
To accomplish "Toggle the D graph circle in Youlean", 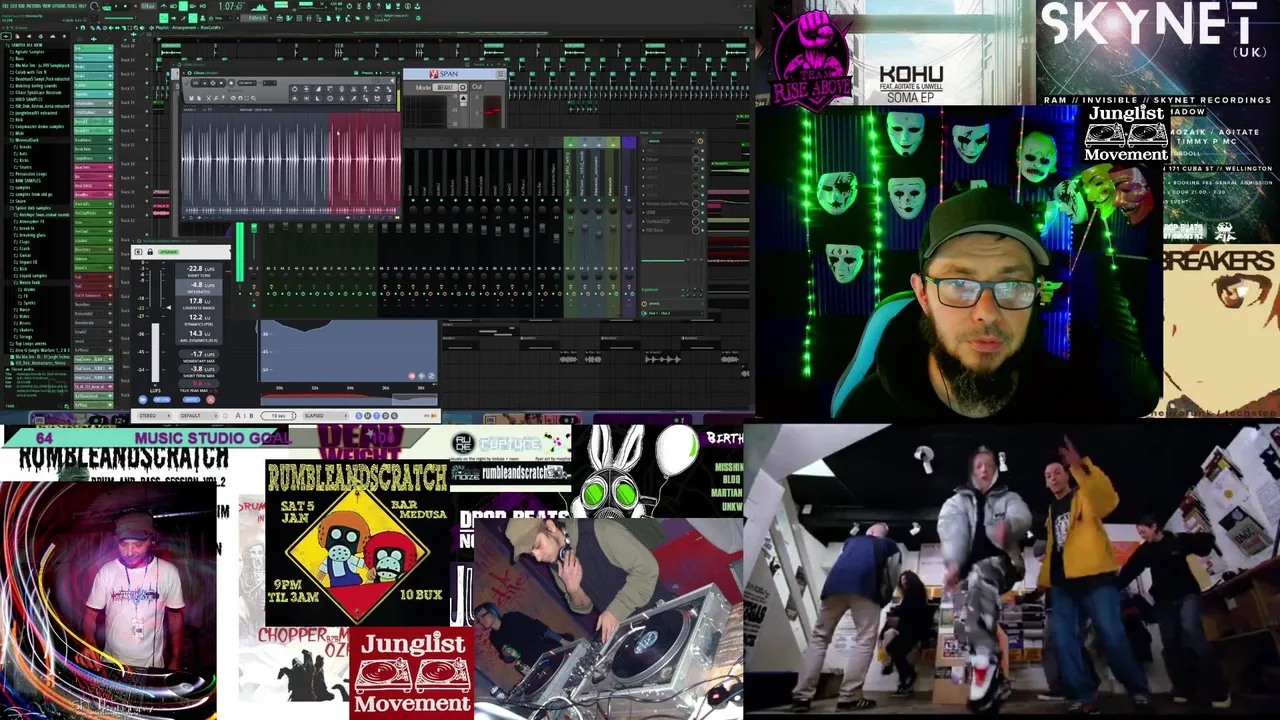I will click(385, 416).
